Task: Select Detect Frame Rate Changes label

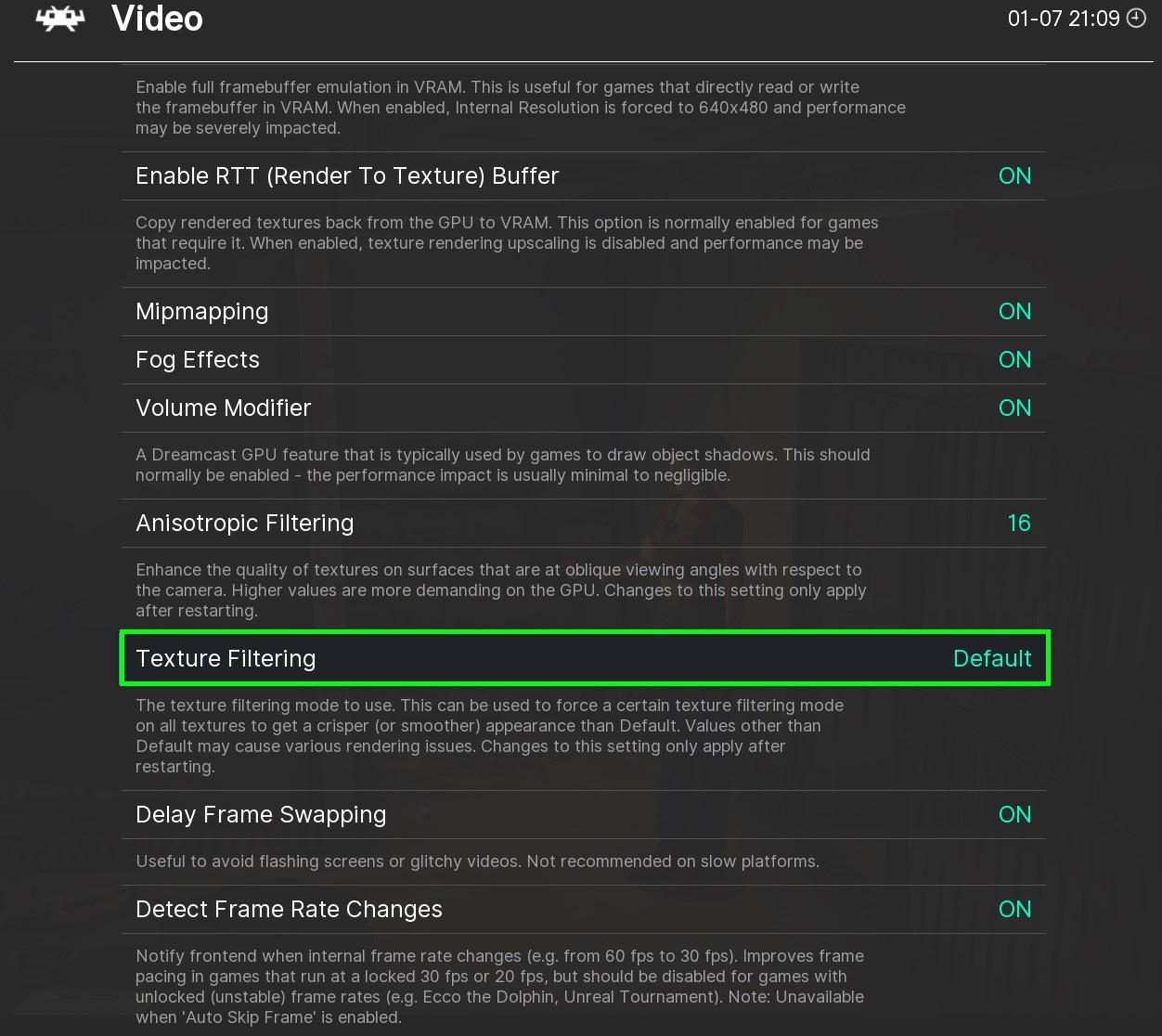Action: tap(289, 910)
